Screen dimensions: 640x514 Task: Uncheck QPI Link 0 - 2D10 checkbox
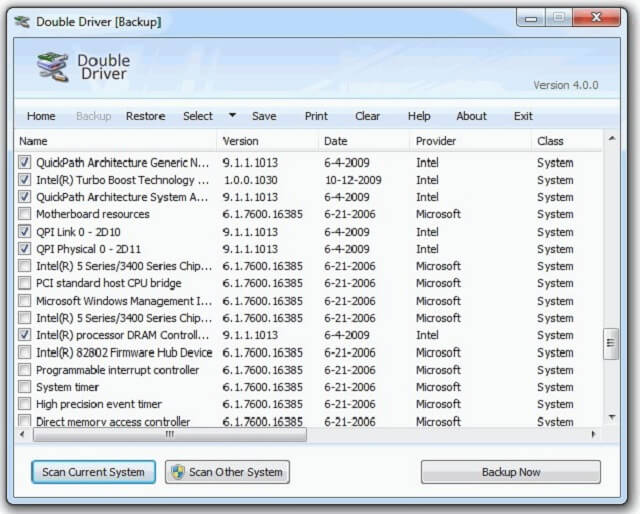24,231
